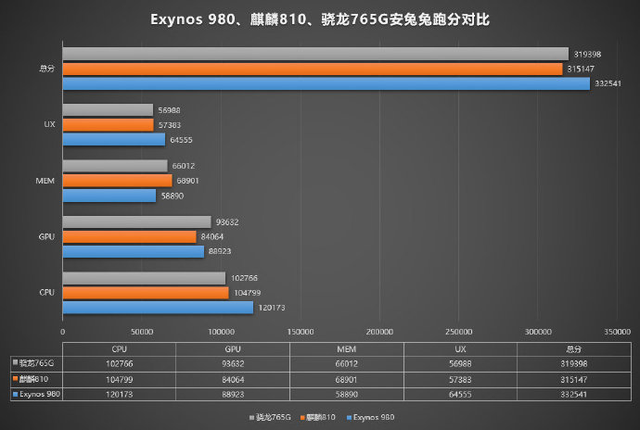Select the orange 总分 bar labeled 315147
Viewport: 640px width, 430px height.
(312, 69)
